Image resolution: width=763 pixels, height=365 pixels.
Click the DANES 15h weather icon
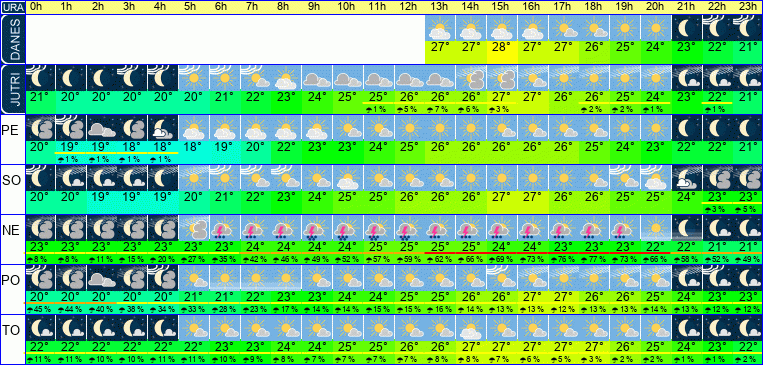501,28
